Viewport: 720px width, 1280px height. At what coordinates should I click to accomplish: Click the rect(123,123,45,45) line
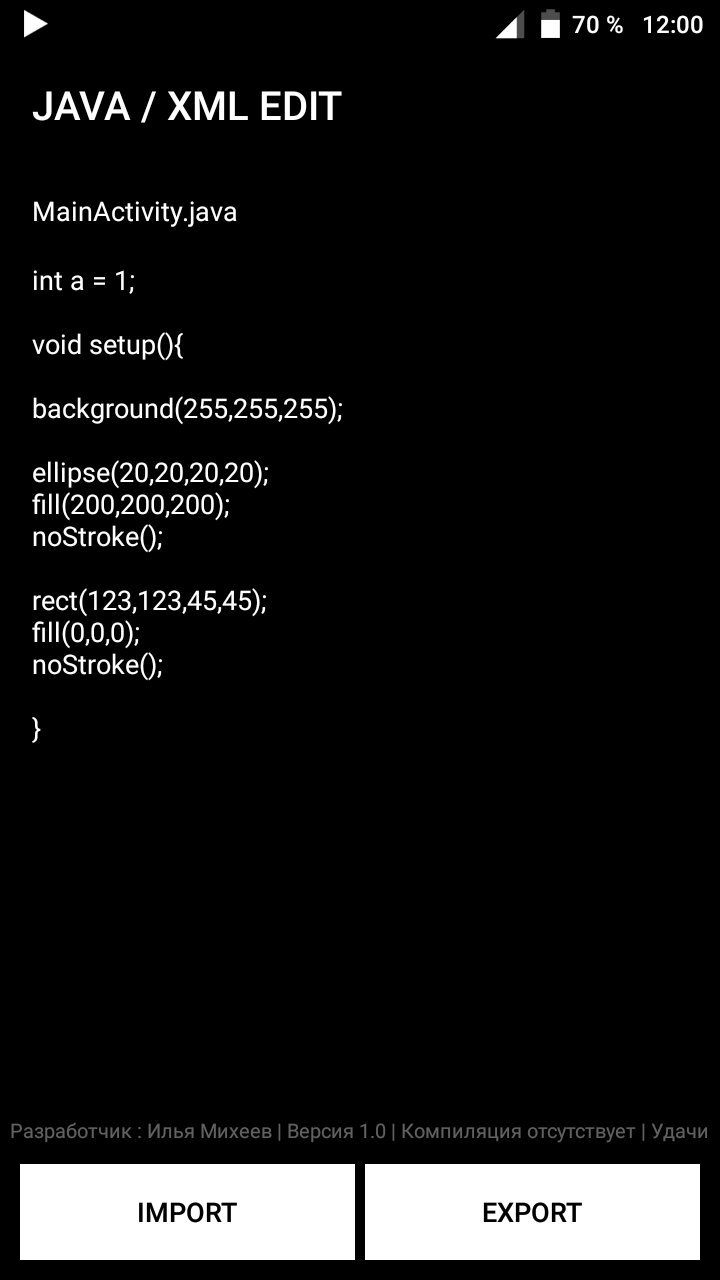148,601
